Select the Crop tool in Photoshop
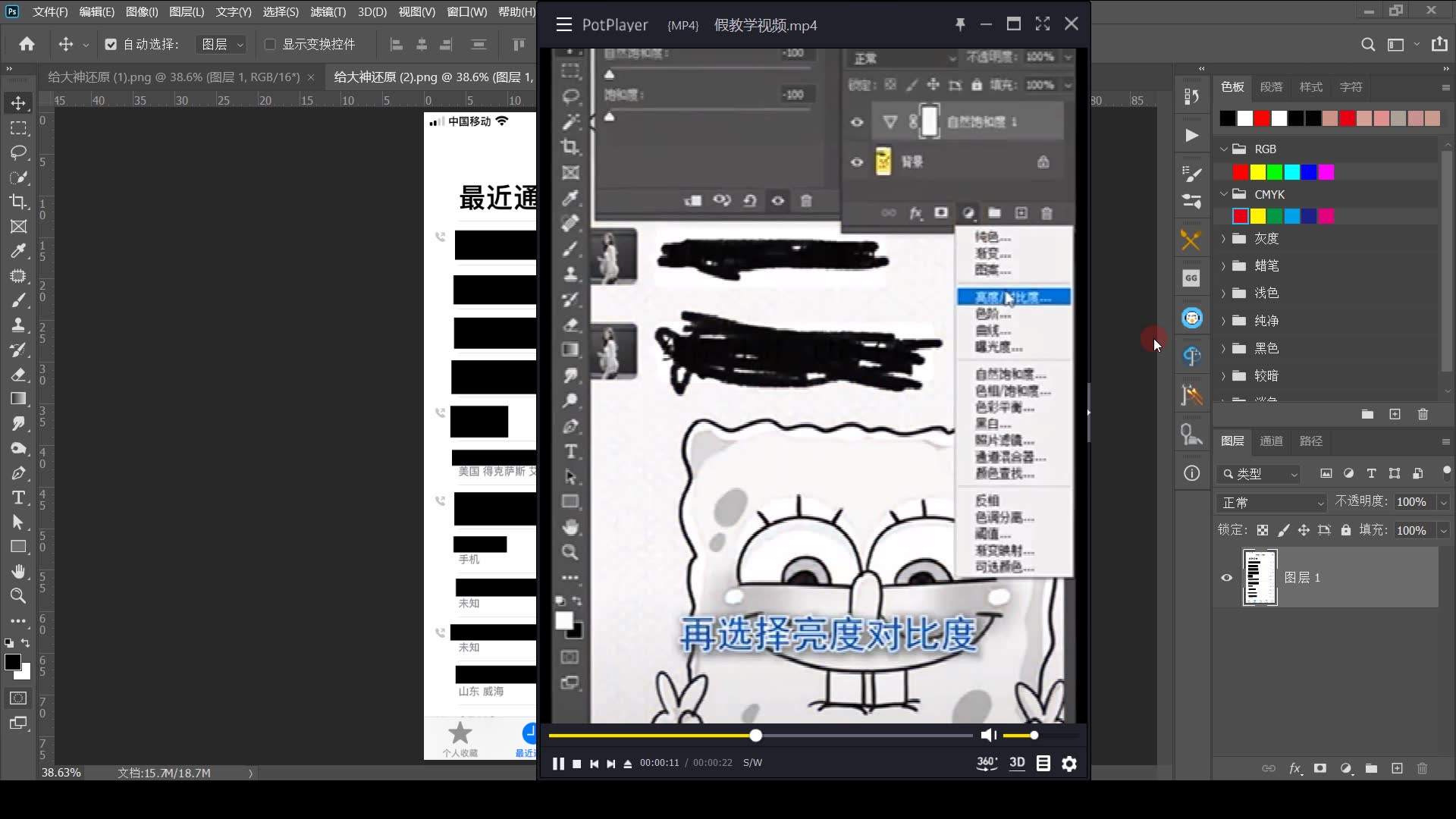Viewport: 1456px width, 819px height. tap(18, 202)
